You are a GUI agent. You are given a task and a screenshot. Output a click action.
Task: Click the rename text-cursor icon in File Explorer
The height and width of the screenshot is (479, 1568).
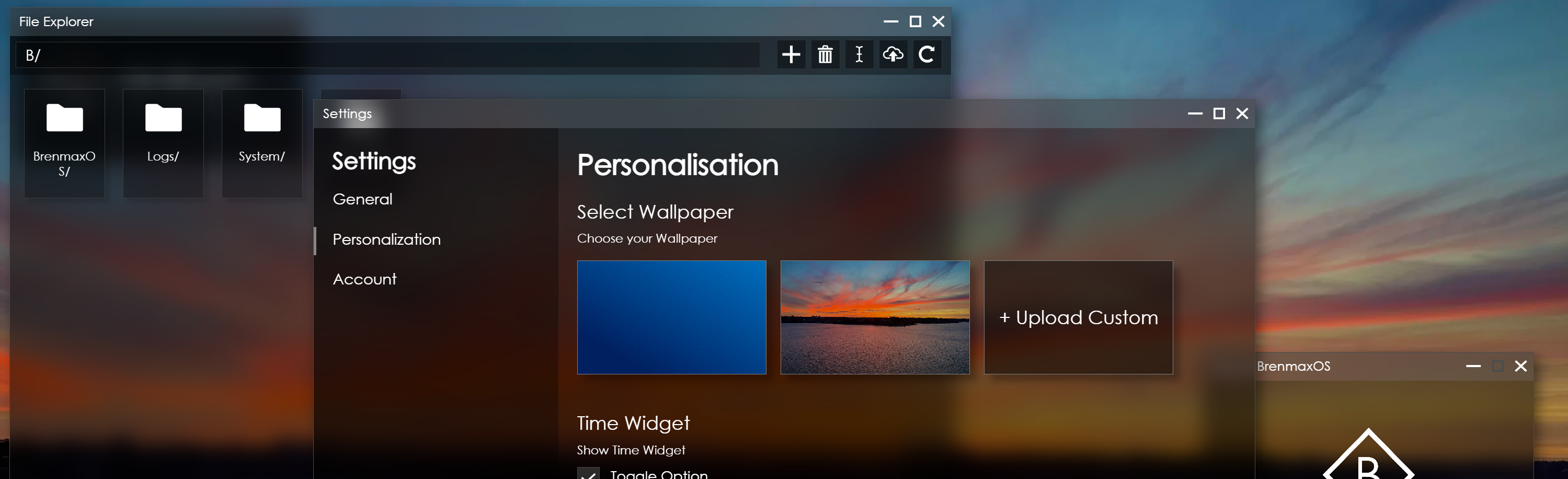coord(859,55)
